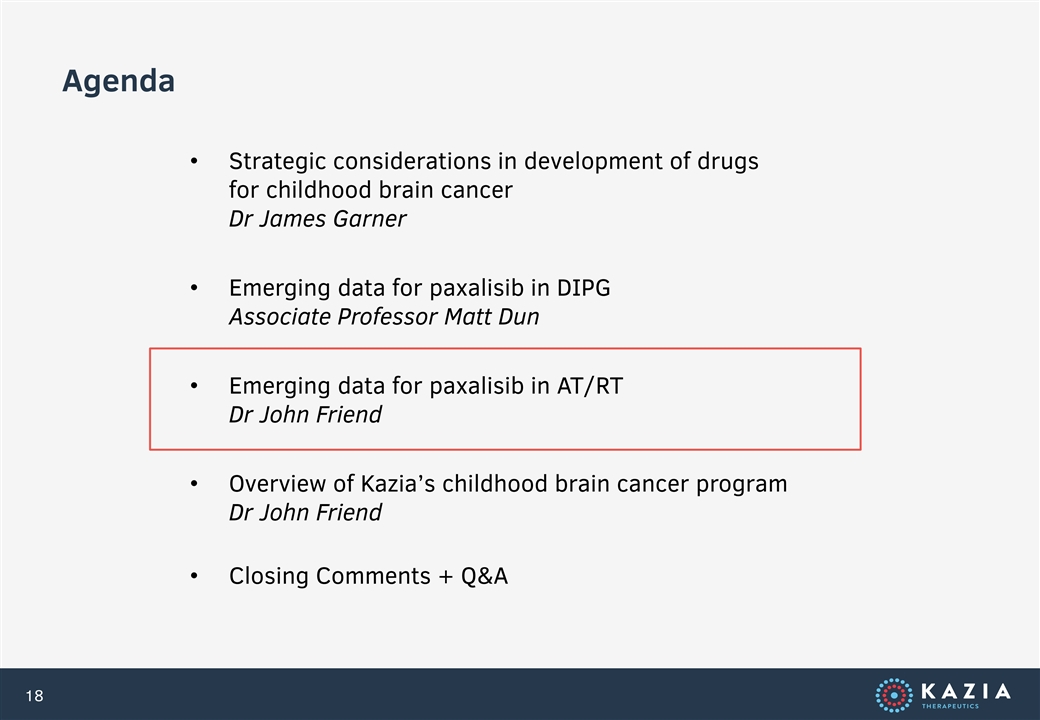Select 'Emerging data for paxalisib in DIPG' text
This screenshot has height=720, width=1040.
coord(419,288)
